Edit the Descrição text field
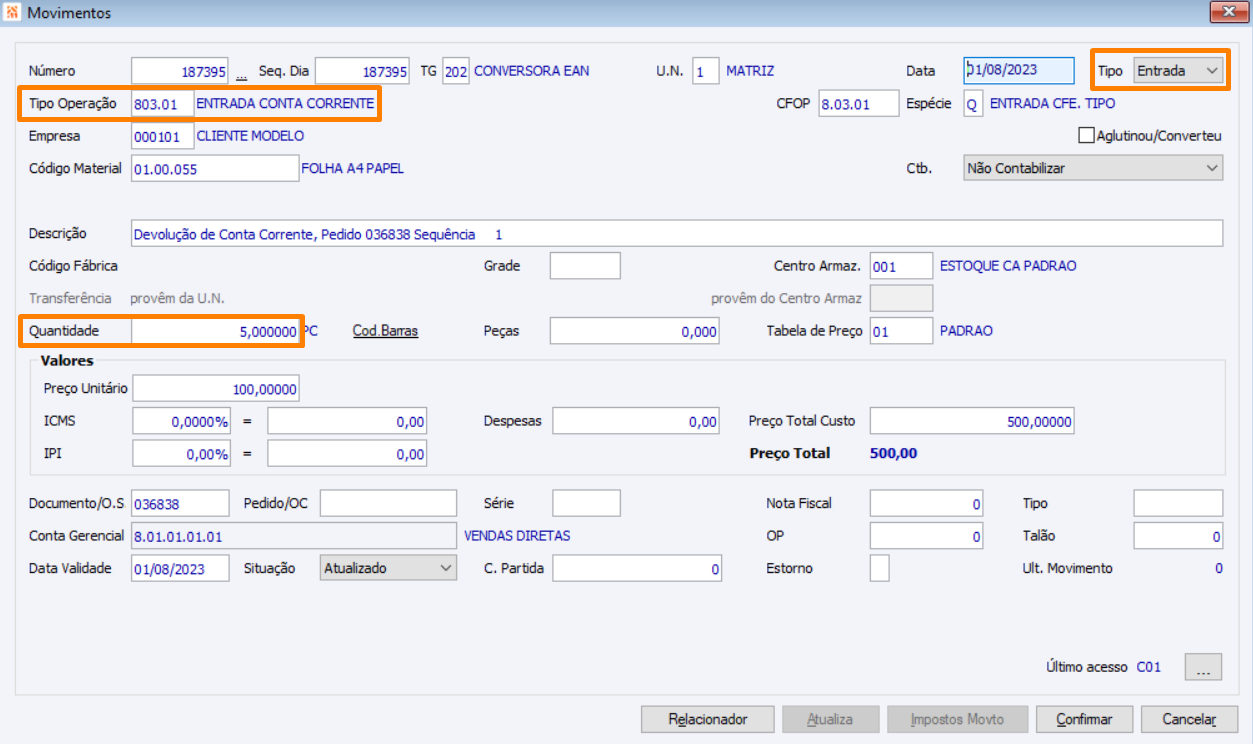The height and width of the screenshot is (744, 1253). [x=677, y=233]
